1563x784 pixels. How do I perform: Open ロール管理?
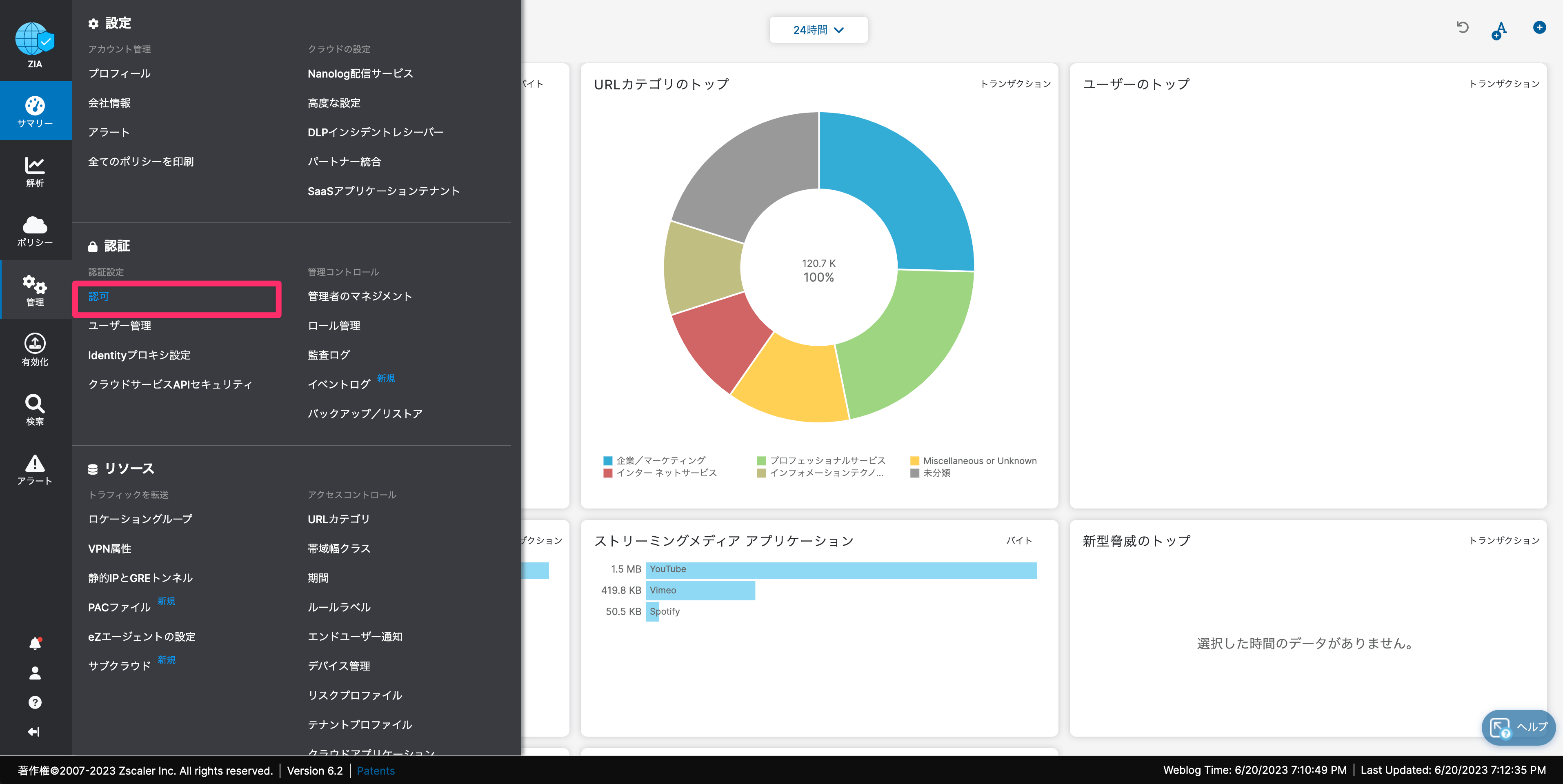click(334, 326)
